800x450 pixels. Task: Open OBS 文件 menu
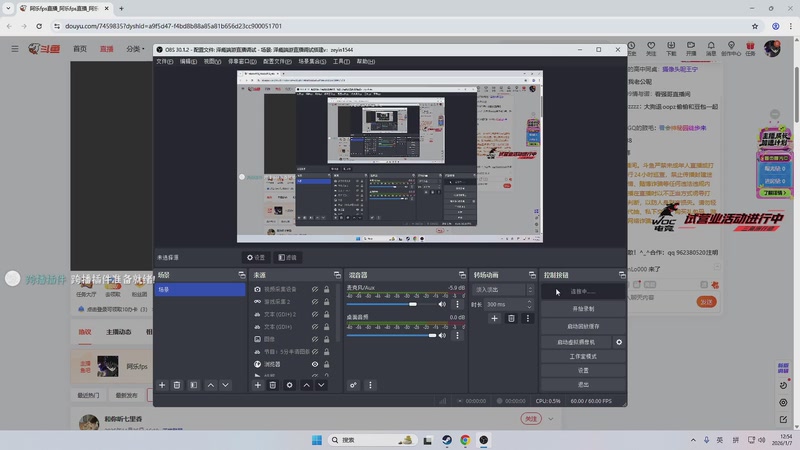(x=164, y=62)
